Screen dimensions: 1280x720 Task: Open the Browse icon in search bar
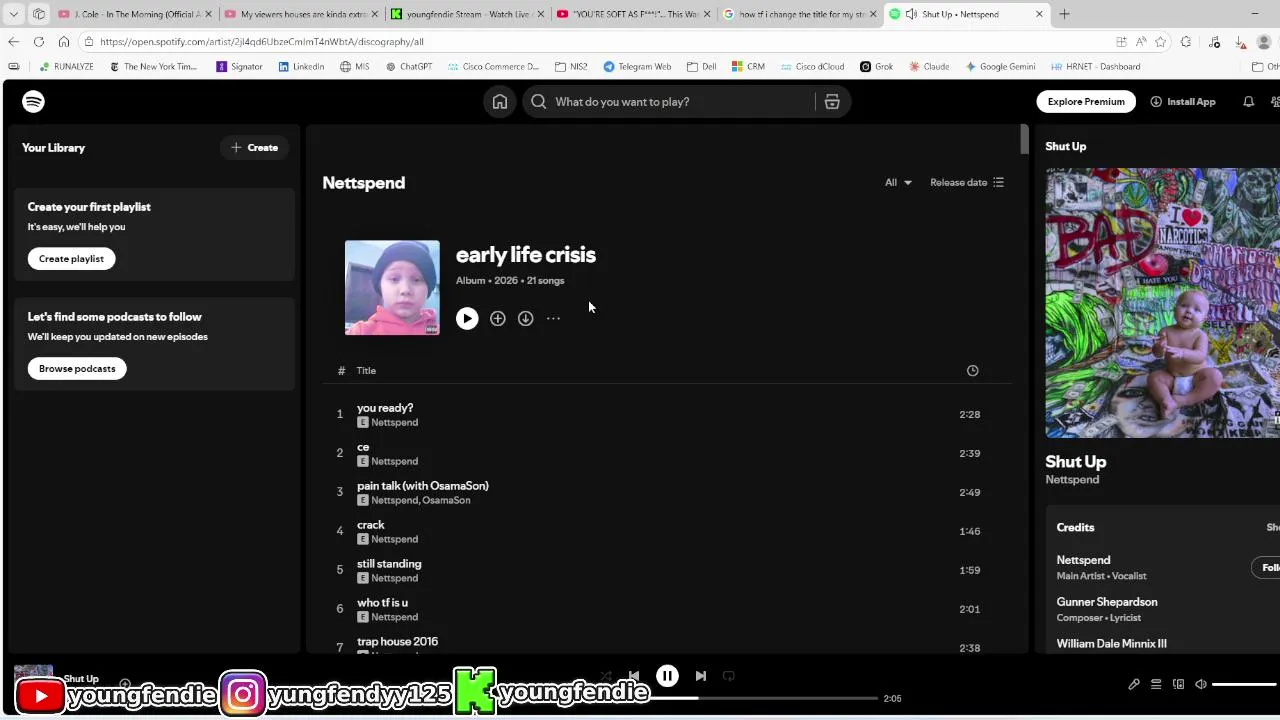click(832, 101)
